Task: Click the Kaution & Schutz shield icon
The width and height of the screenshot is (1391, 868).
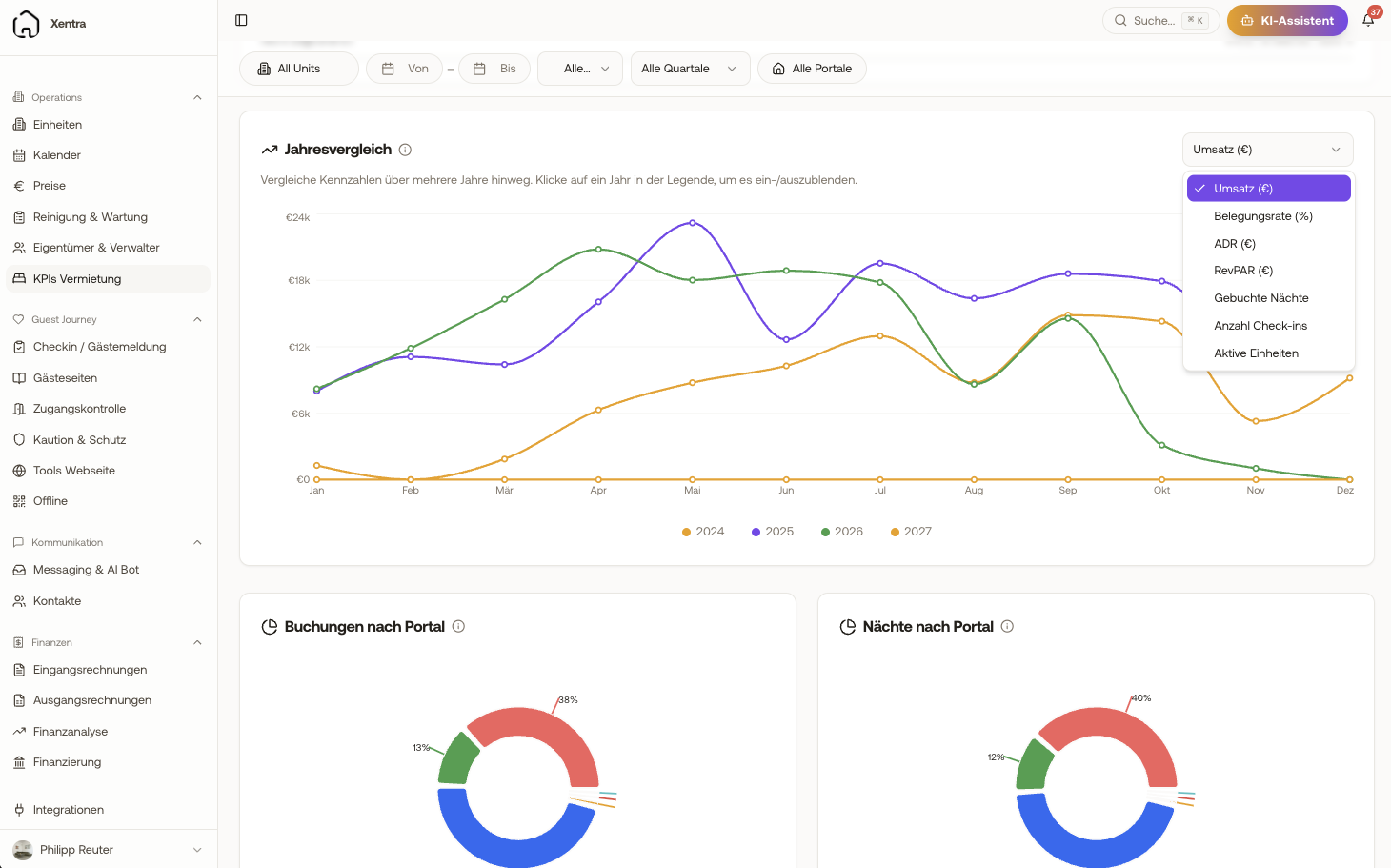Action: 19,440
